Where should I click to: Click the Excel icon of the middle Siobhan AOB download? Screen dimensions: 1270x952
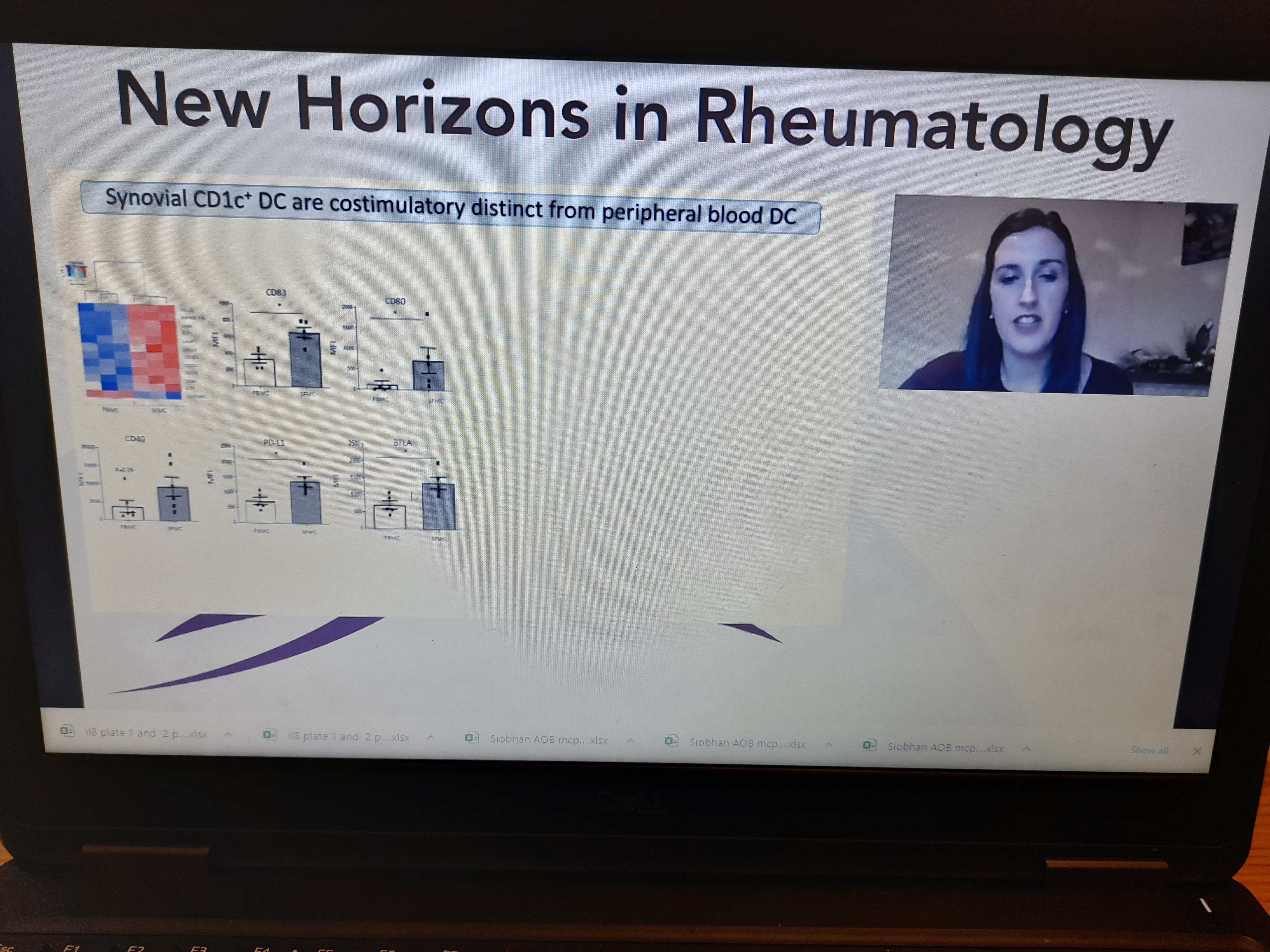tap(671, 741)
